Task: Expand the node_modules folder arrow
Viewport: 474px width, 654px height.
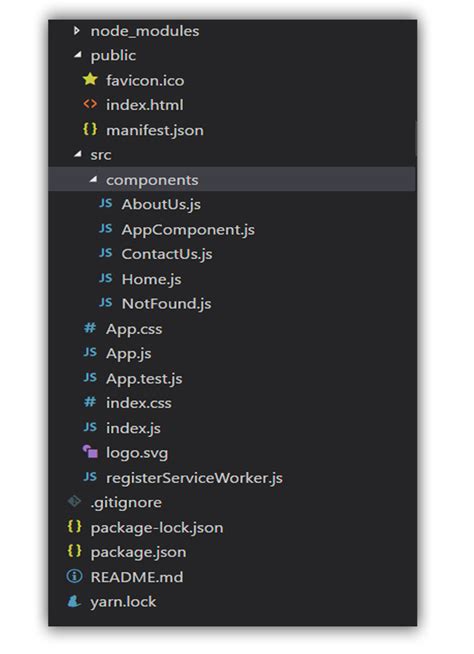Action: pos(76,30)
